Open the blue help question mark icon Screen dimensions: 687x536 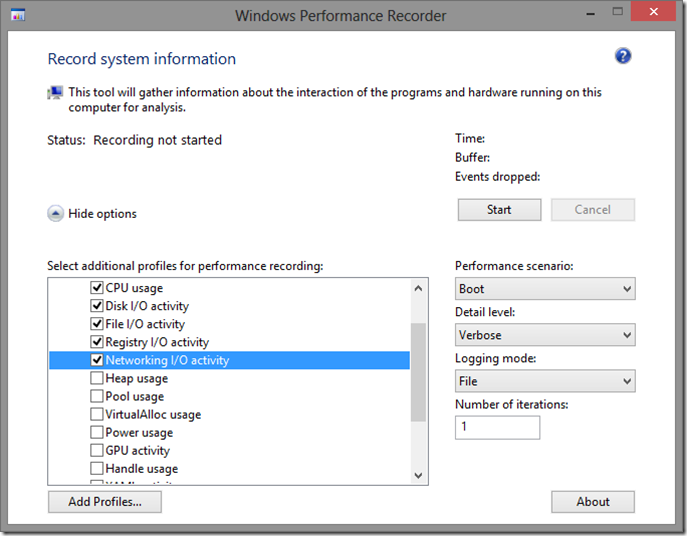(x=623, y=56)
